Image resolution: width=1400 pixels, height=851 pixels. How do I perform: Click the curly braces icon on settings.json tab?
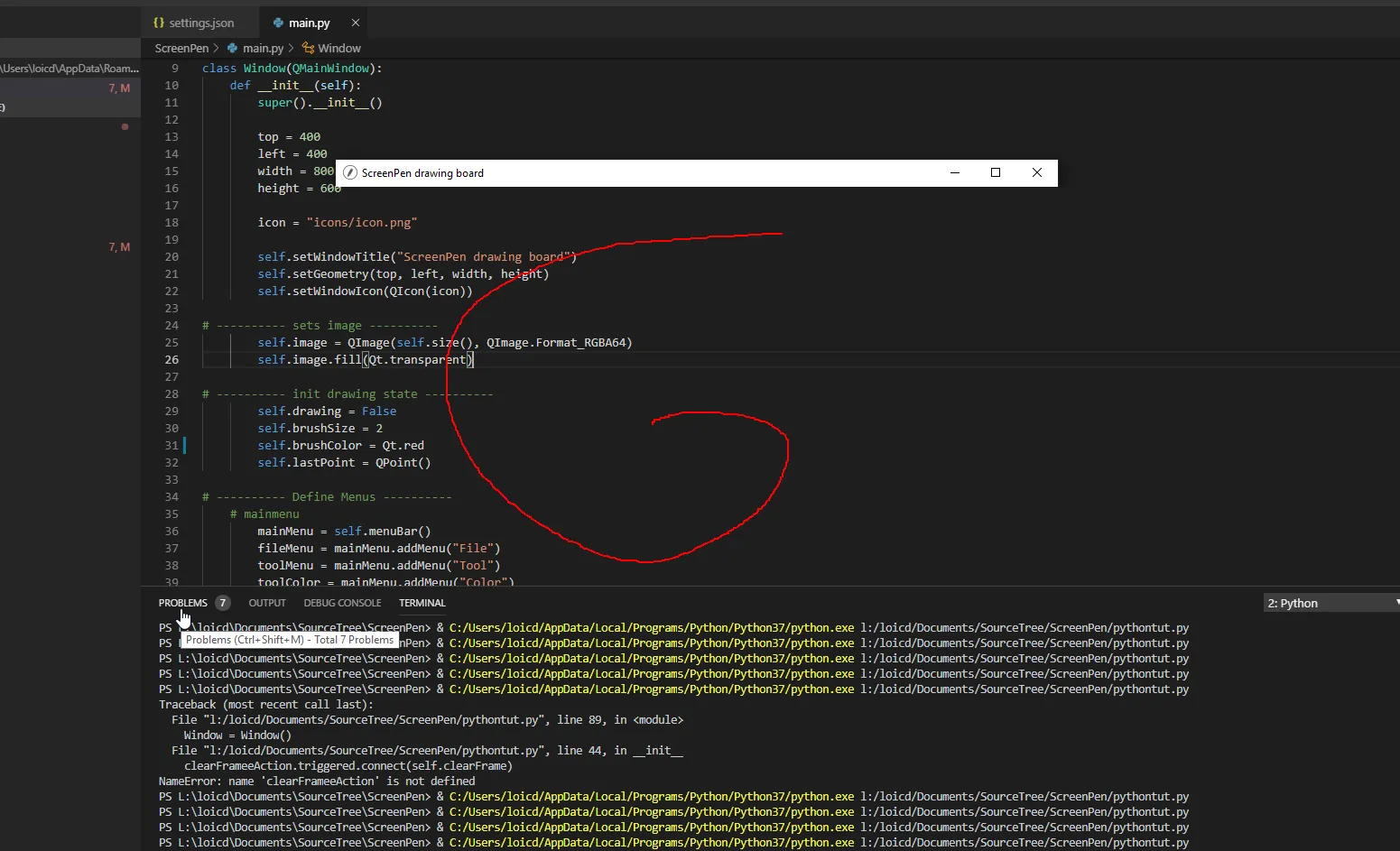159,23
